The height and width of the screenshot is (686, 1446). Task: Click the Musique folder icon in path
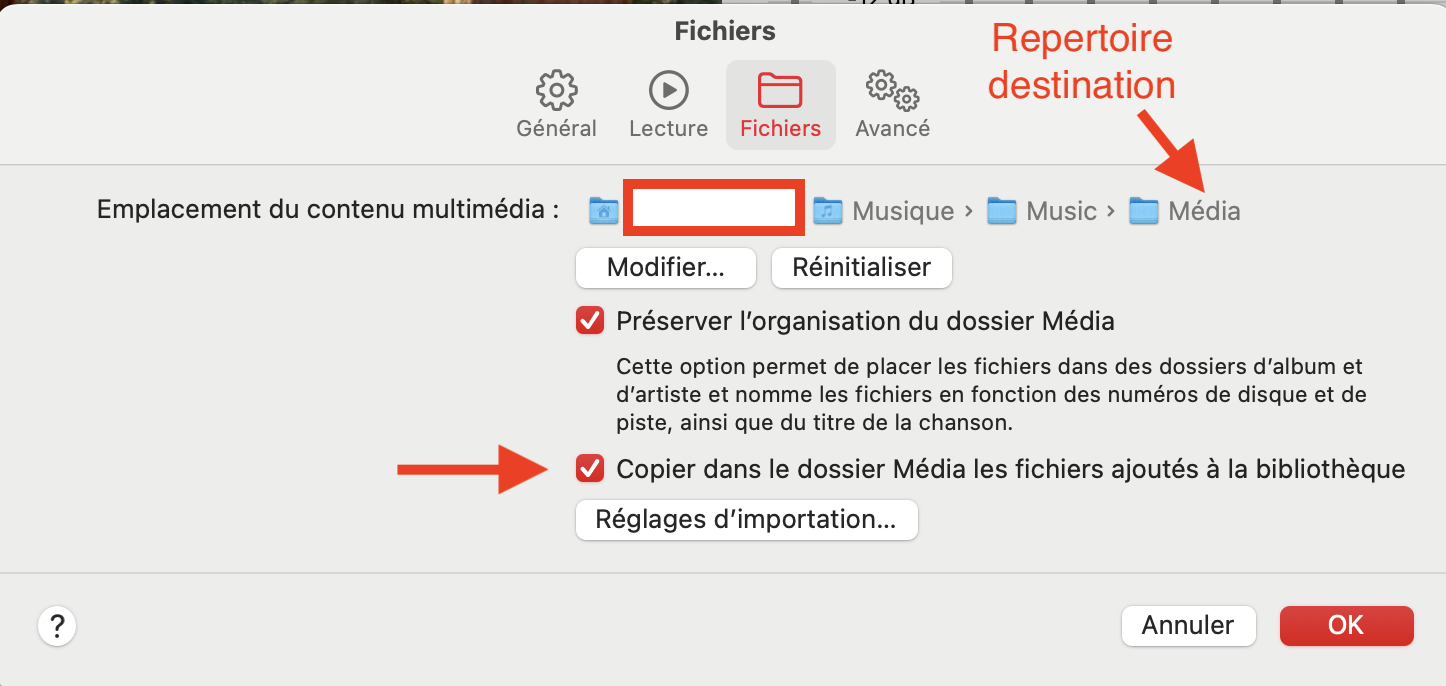[827, 210]
